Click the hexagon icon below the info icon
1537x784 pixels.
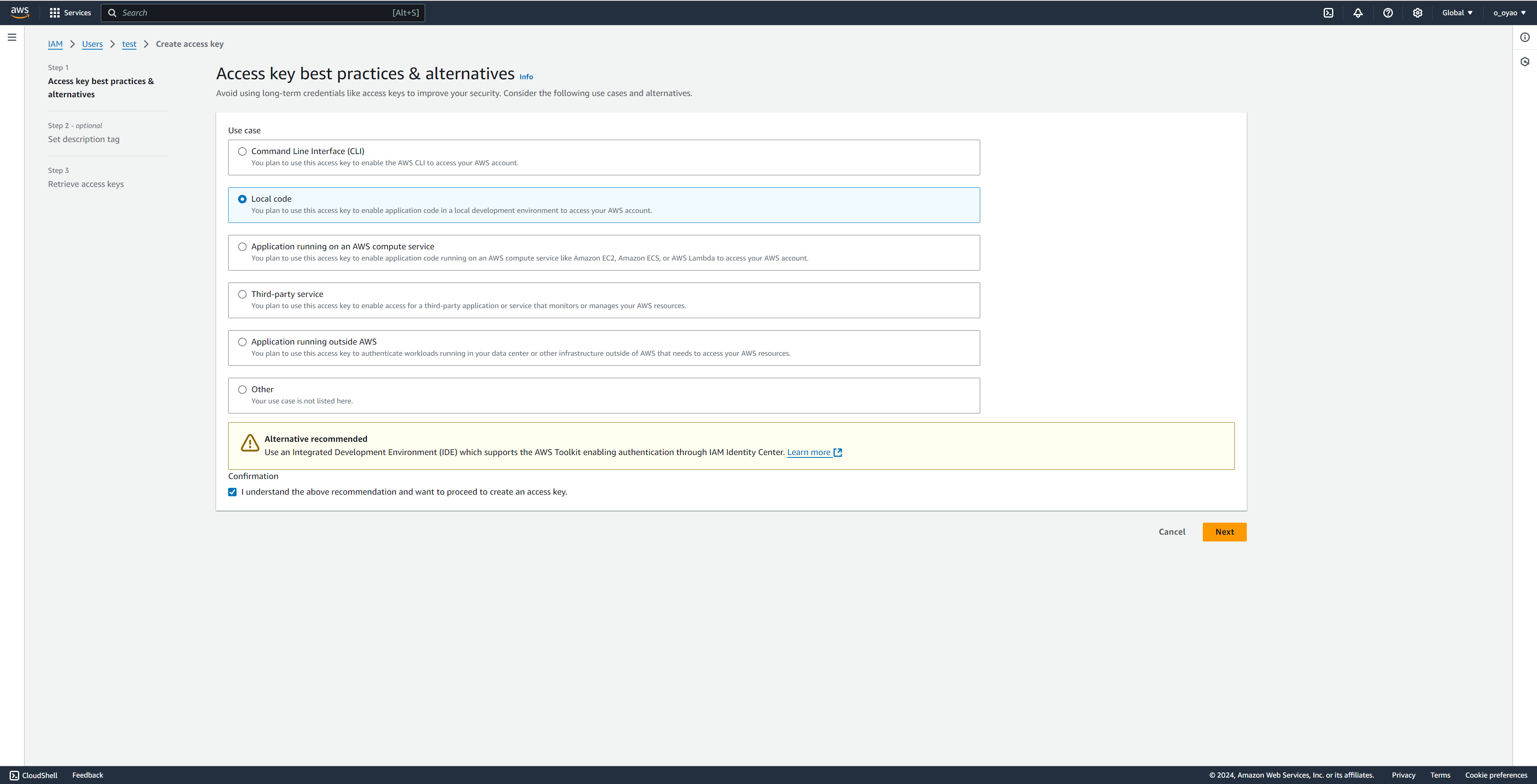point(1525,62)
